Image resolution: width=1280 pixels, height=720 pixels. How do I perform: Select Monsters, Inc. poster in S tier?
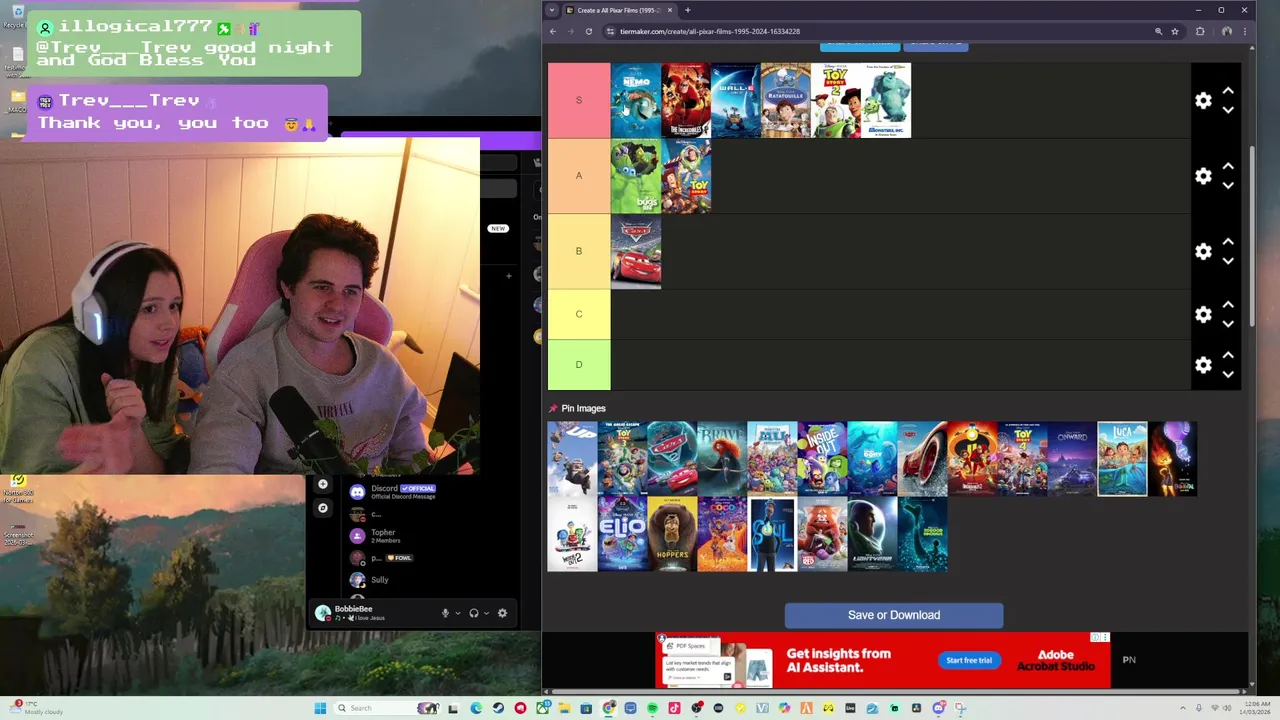[x=886, y=100]
